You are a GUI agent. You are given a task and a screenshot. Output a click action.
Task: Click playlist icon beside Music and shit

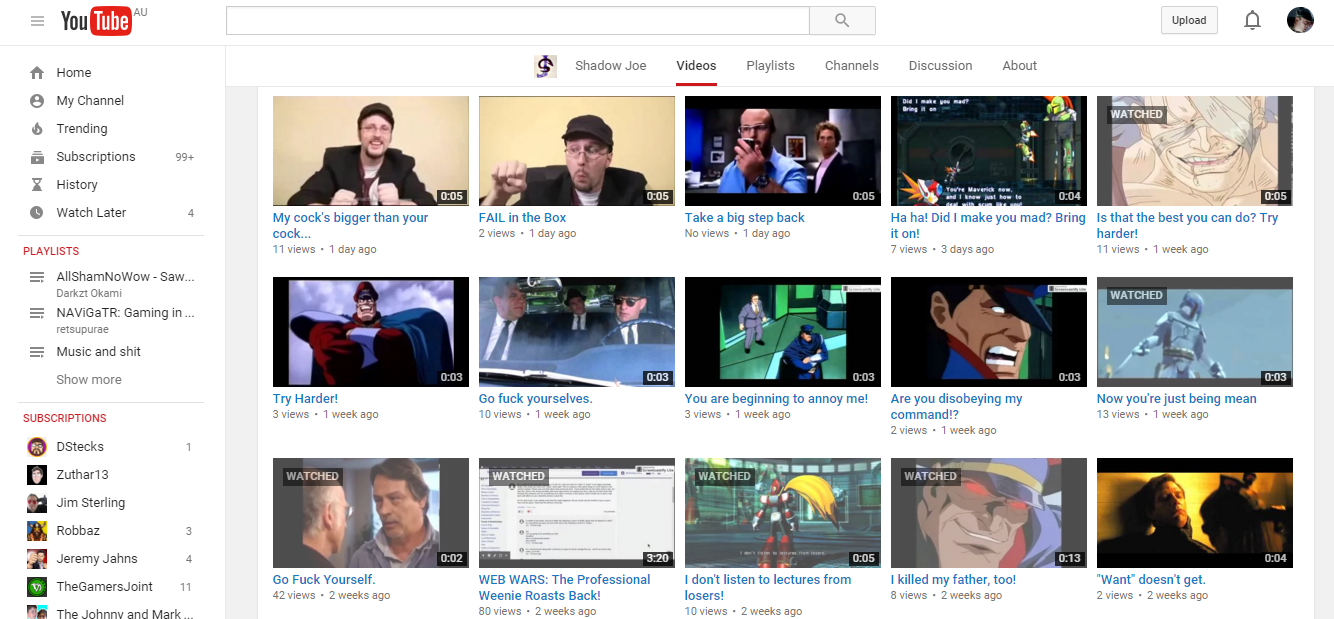click(x=37, y=352)
